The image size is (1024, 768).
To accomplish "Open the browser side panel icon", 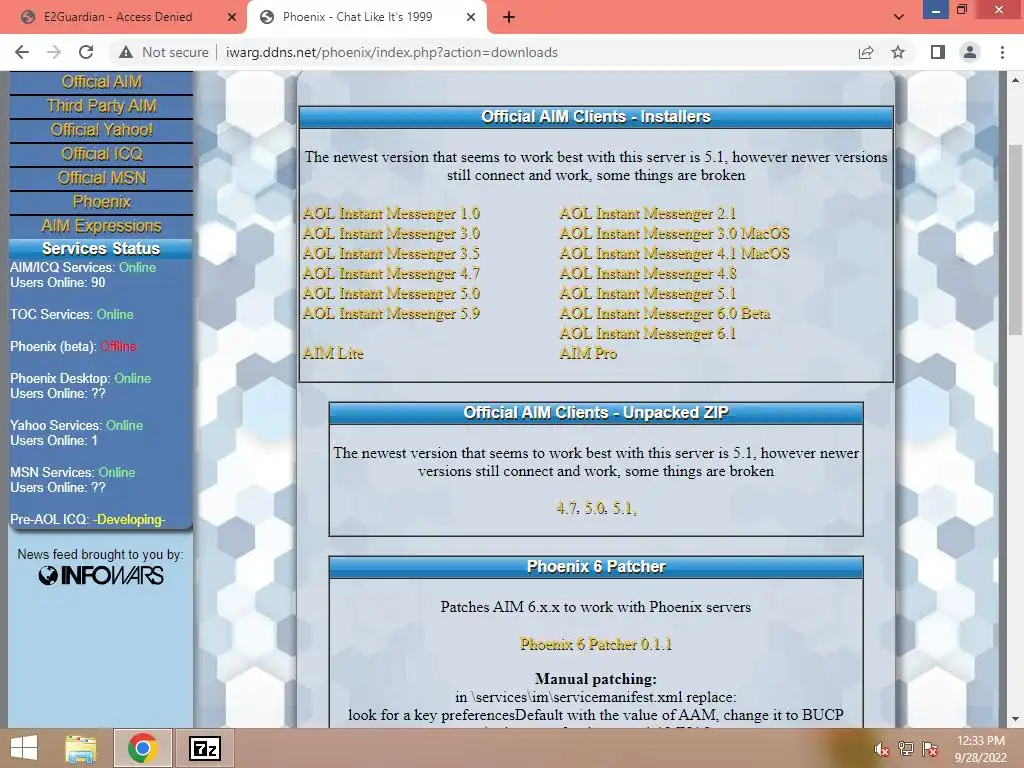I will tap(938, 52).
